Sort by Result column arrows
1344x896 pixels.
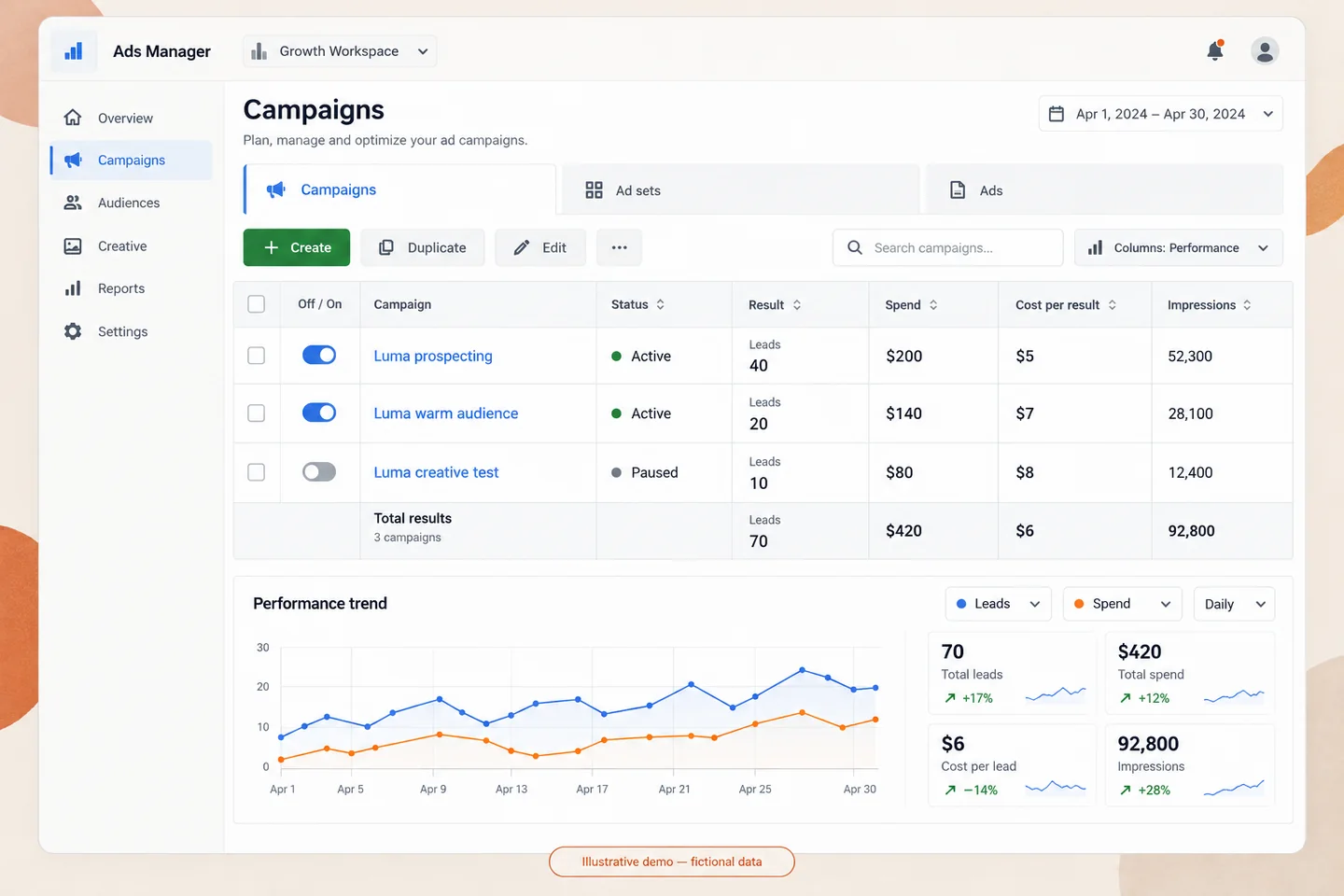(x=797, y=305)
